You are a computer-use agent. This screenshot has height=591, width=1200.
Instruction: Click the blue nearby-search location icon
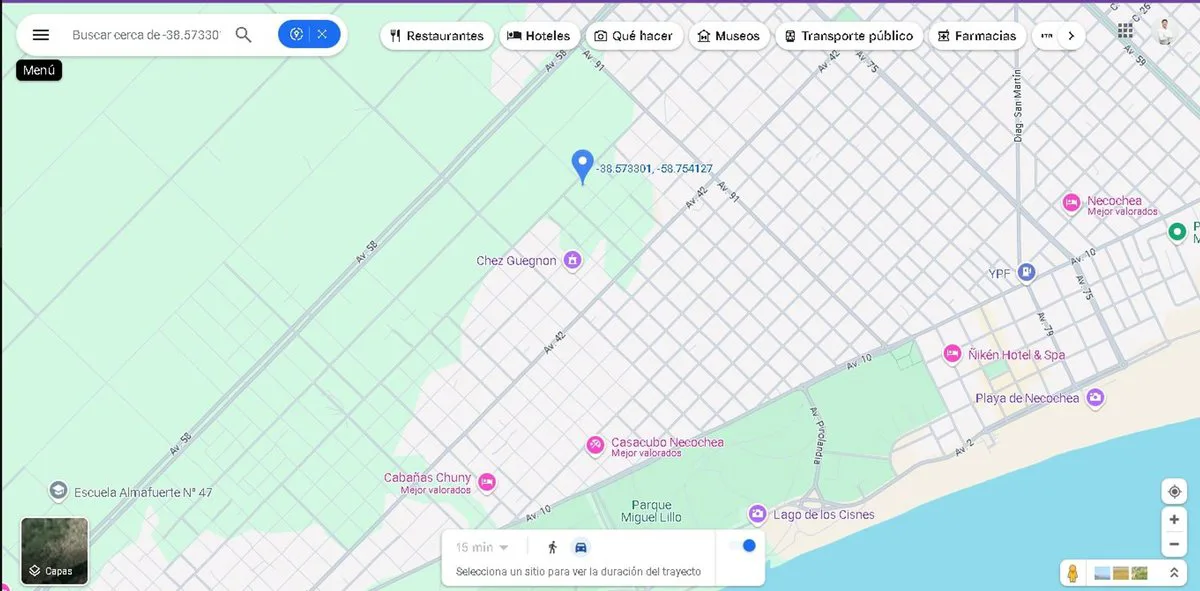296,35
